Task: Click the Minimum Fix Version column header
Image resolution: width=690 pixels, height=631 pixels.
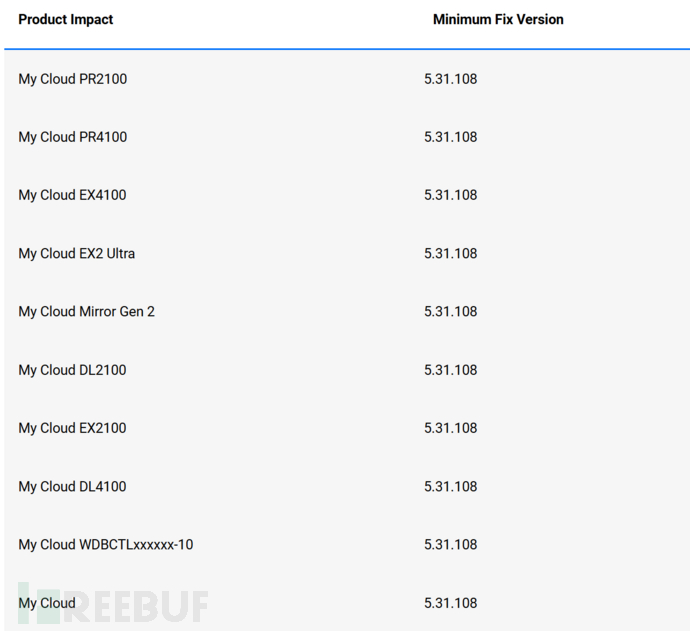Action: 498,19
